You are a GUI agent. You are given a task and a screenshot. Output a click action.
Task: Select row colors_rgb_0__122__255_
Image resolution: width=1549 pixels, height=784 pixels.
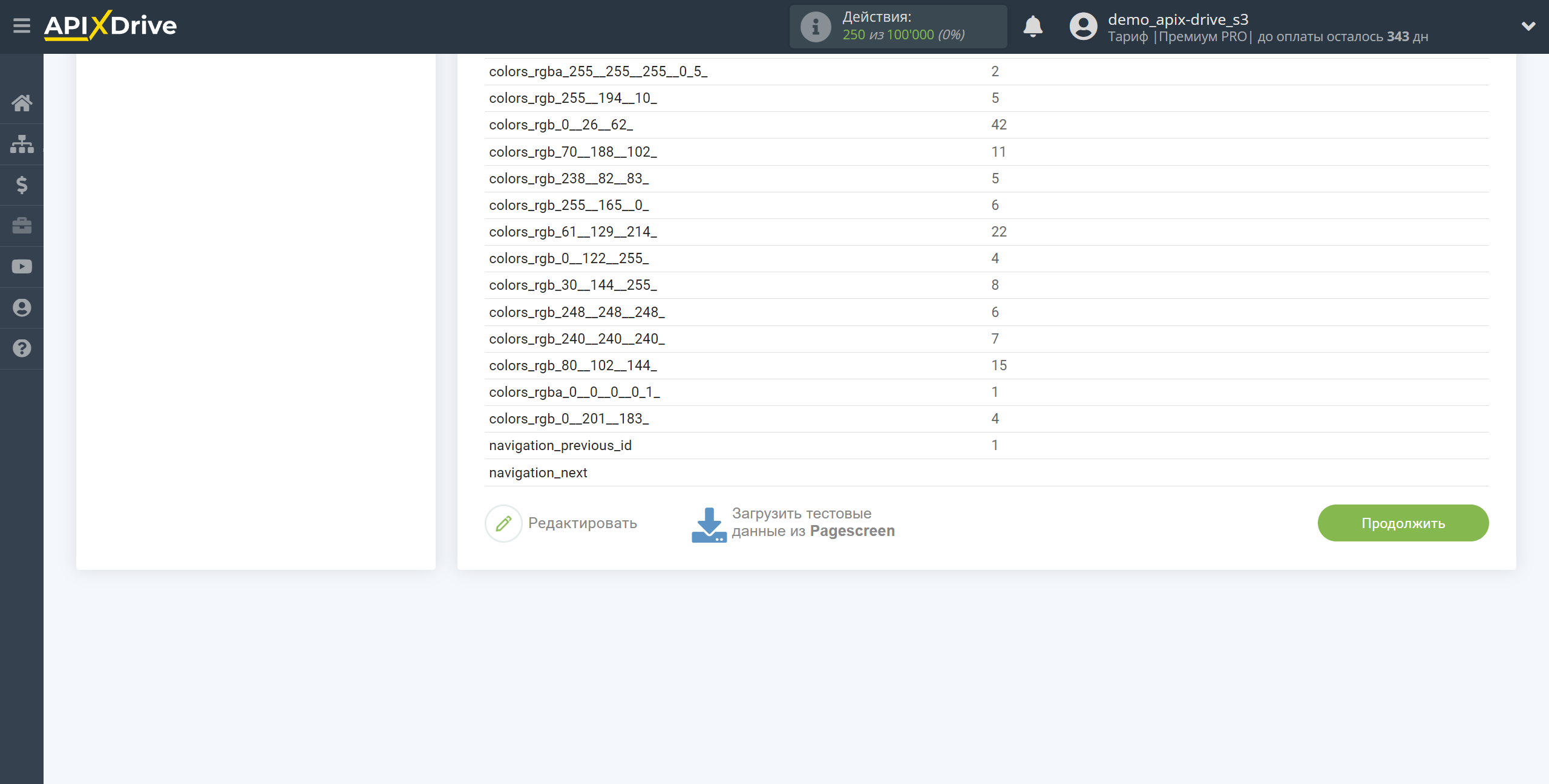pyautogui.click(x=986, y=258)
